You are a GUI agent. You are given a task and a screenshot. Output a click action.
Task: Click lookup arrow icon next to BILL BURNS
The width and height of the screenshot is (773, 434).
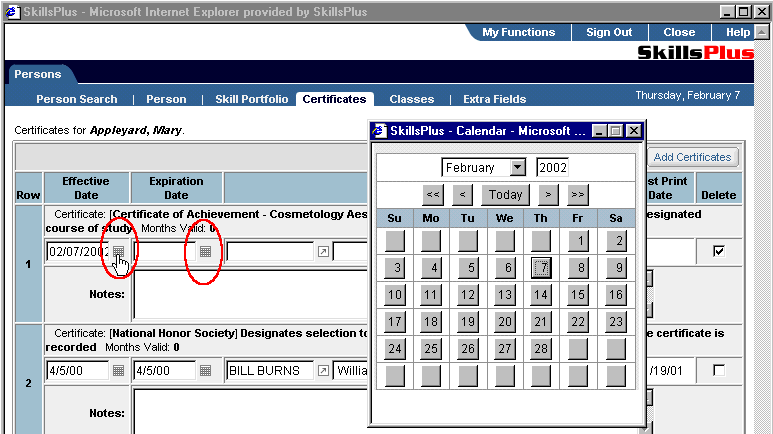[323, 370]
